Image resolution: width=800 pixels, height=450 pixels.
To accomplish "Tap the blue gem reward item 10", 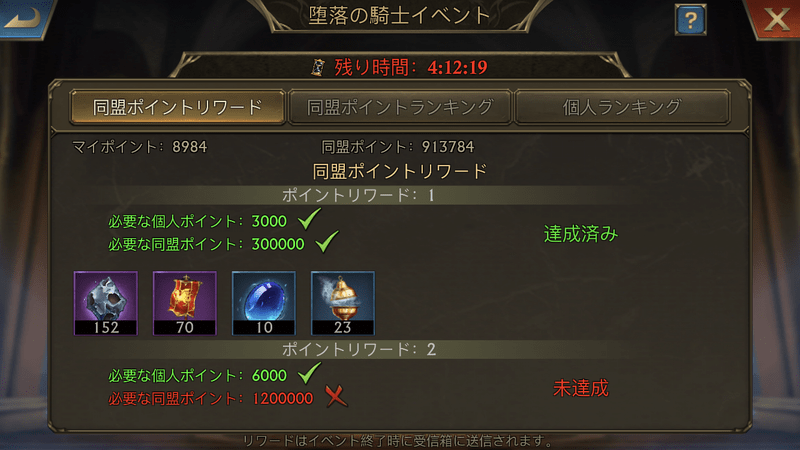I will click(x=264, y=303).
